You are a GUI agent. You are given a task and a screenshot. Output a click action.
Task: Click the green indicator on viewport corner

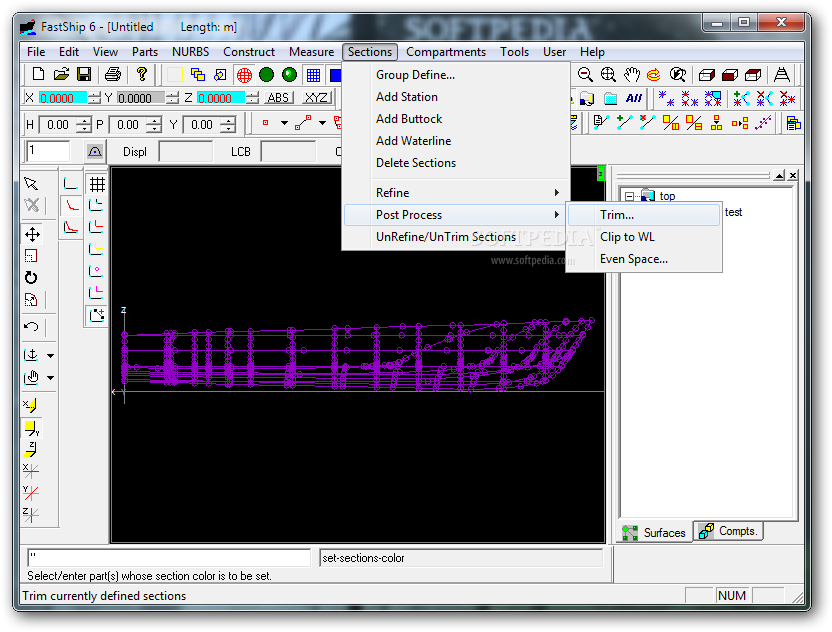[601, 173]
